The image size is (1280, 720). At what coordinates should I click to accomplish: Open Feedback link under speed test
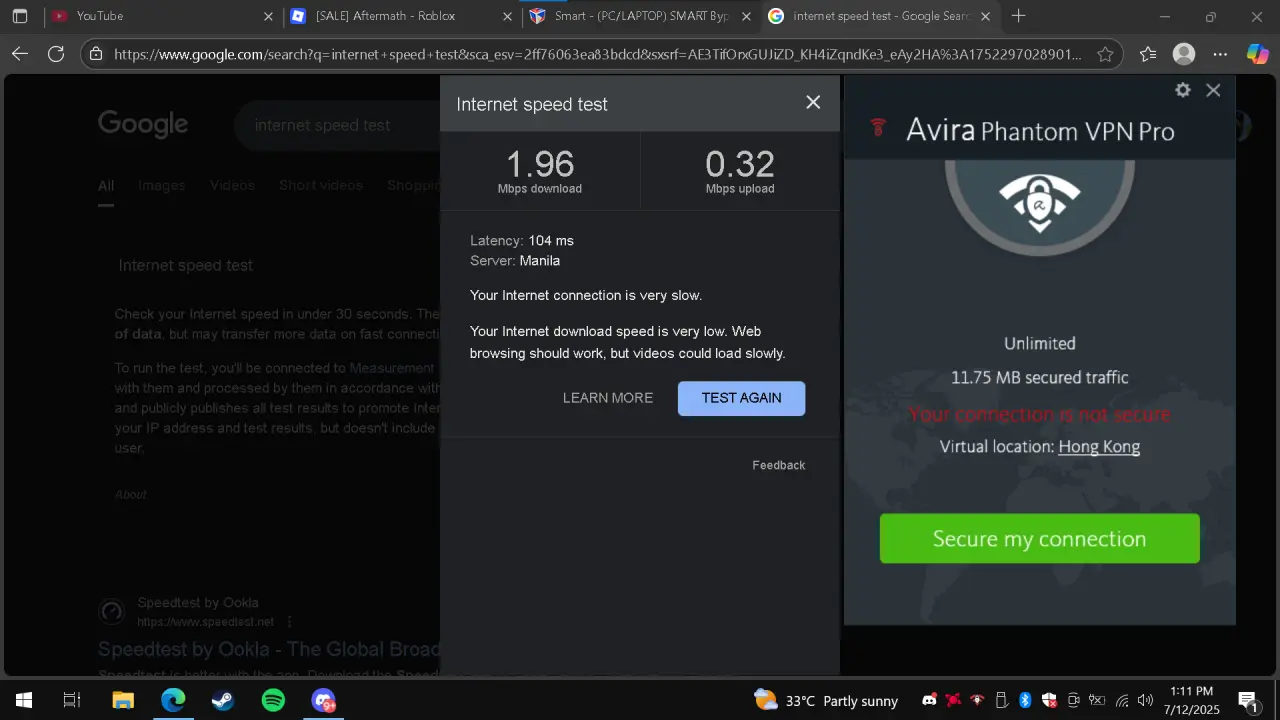click(x=778, y=465)
